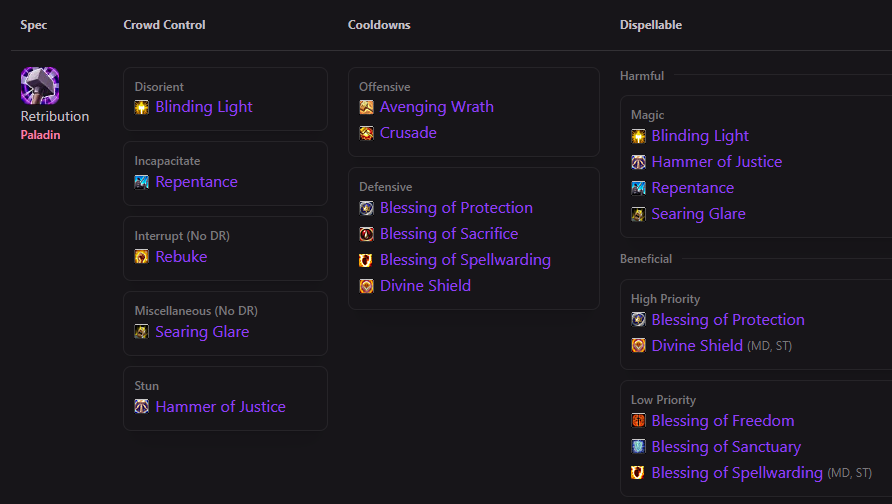Click the Blessing of Freedom icon

click(x=639, y=421)
